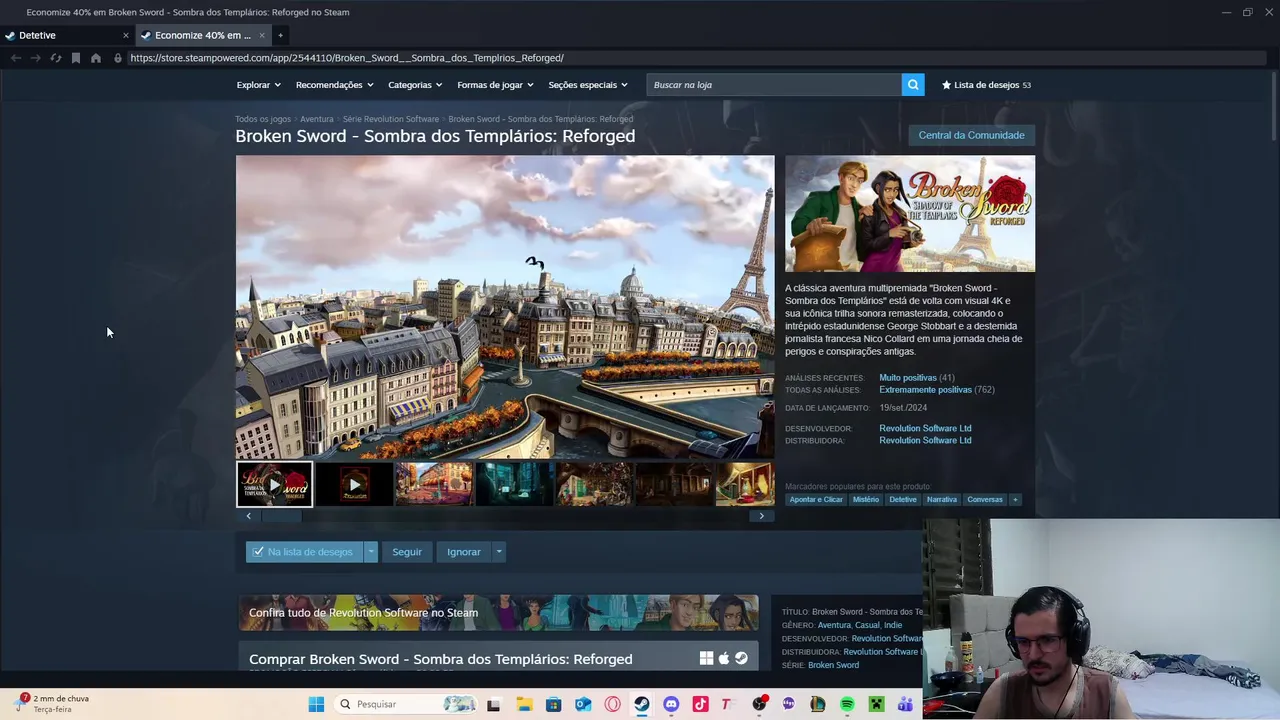The image size is (1280, 720).
Task: Open the Formas de jogar dropdown menu
Action: 496,85
